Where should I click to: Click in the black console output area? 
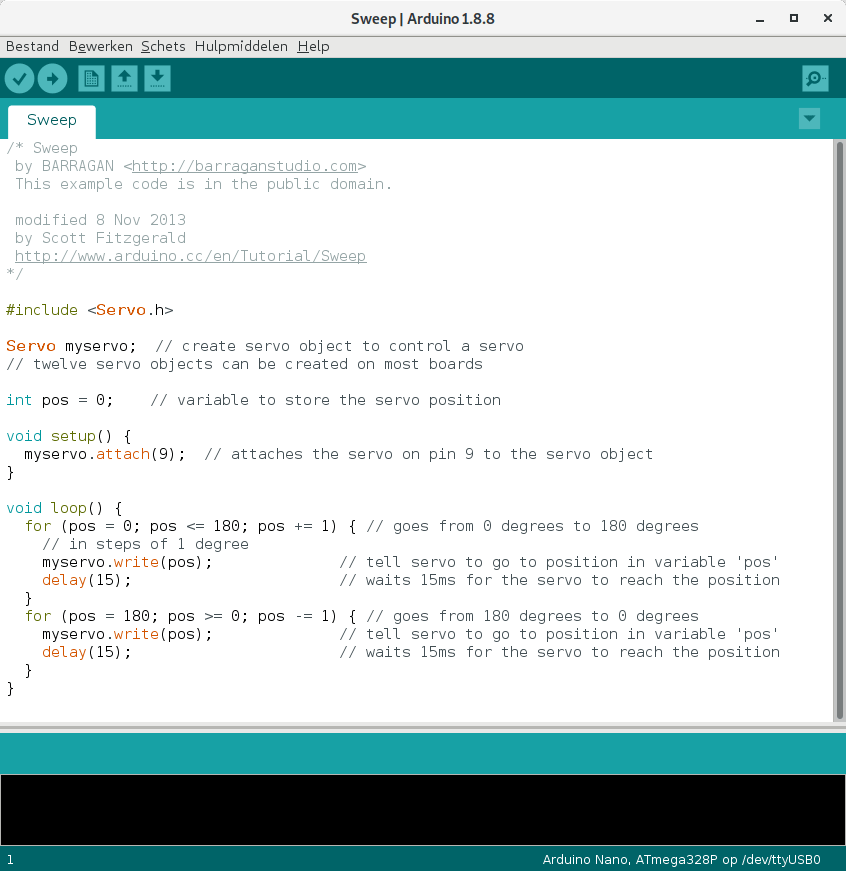(x=423, y=810)
